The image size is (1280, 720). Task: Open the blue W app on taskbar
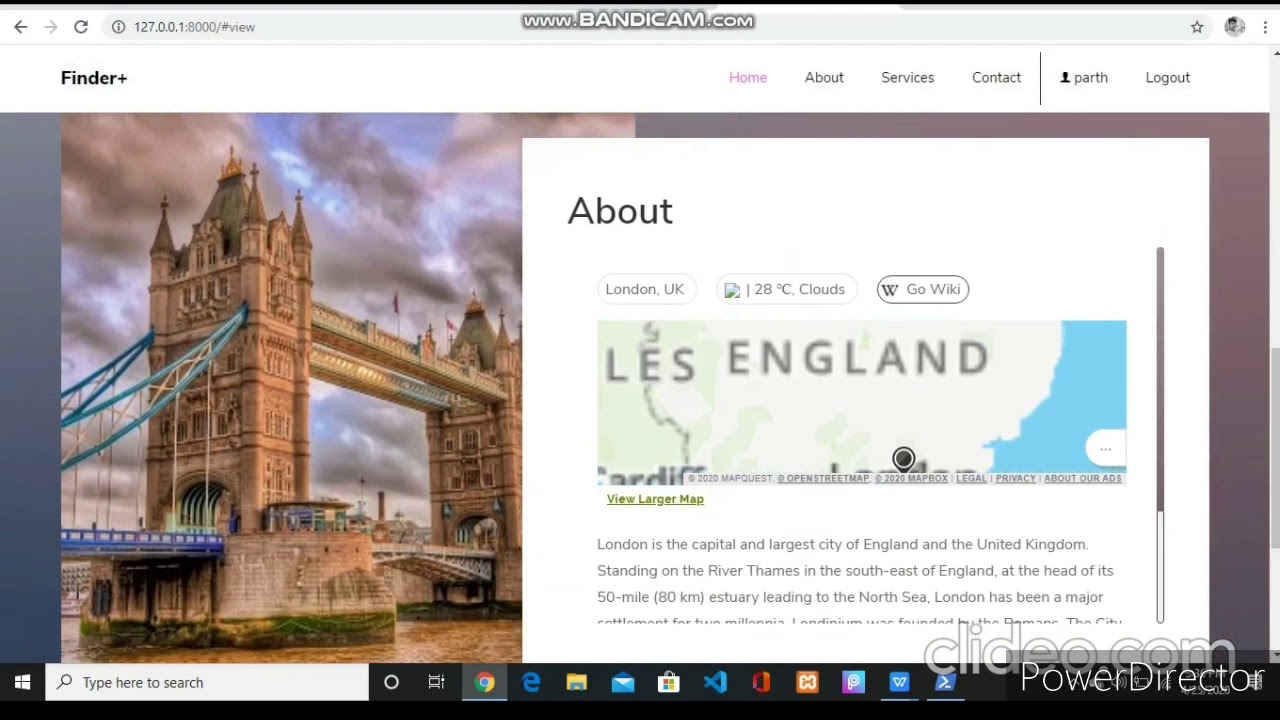pos(899,682)
